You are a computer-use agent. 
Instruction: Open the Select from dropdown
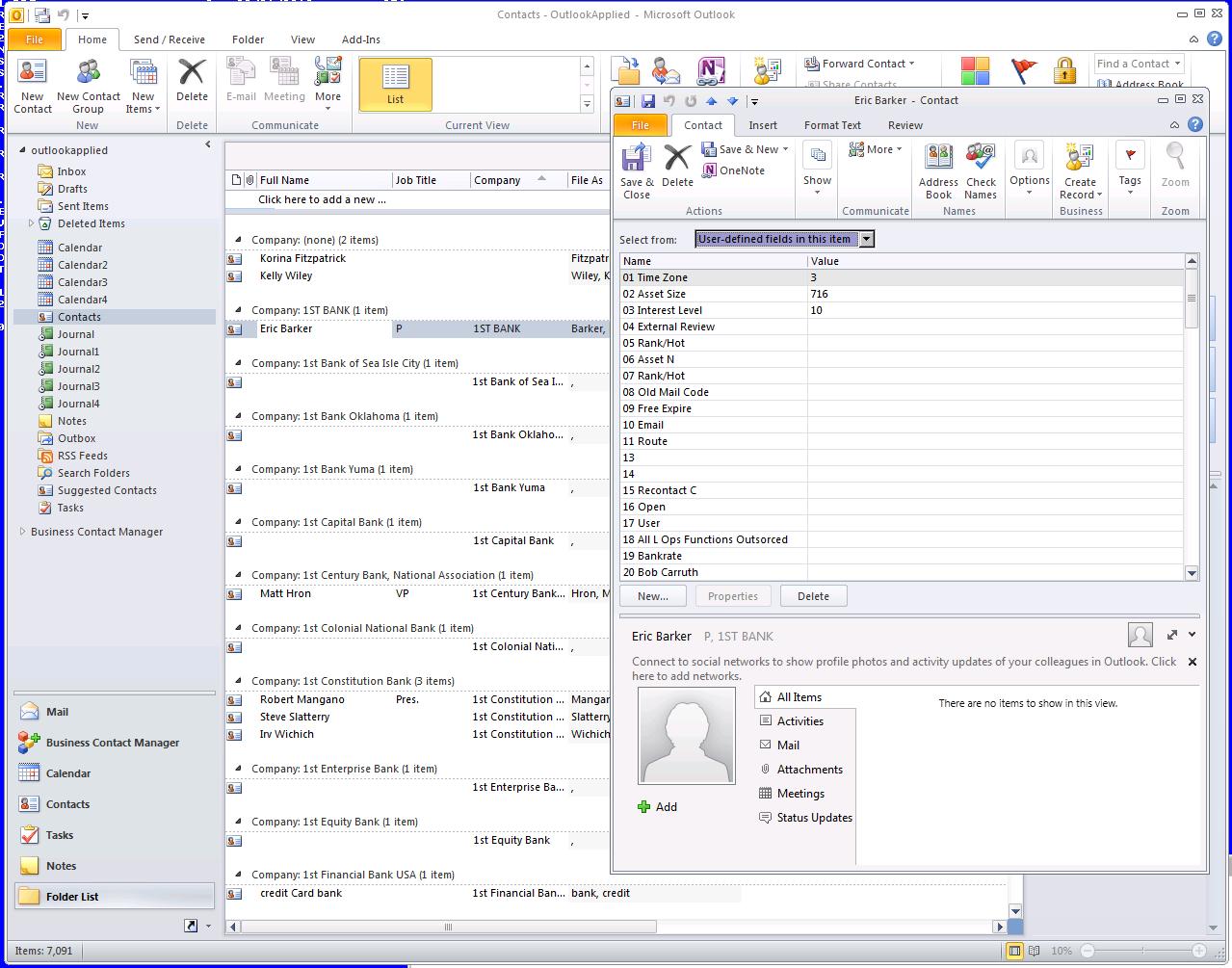coord(866,239)
